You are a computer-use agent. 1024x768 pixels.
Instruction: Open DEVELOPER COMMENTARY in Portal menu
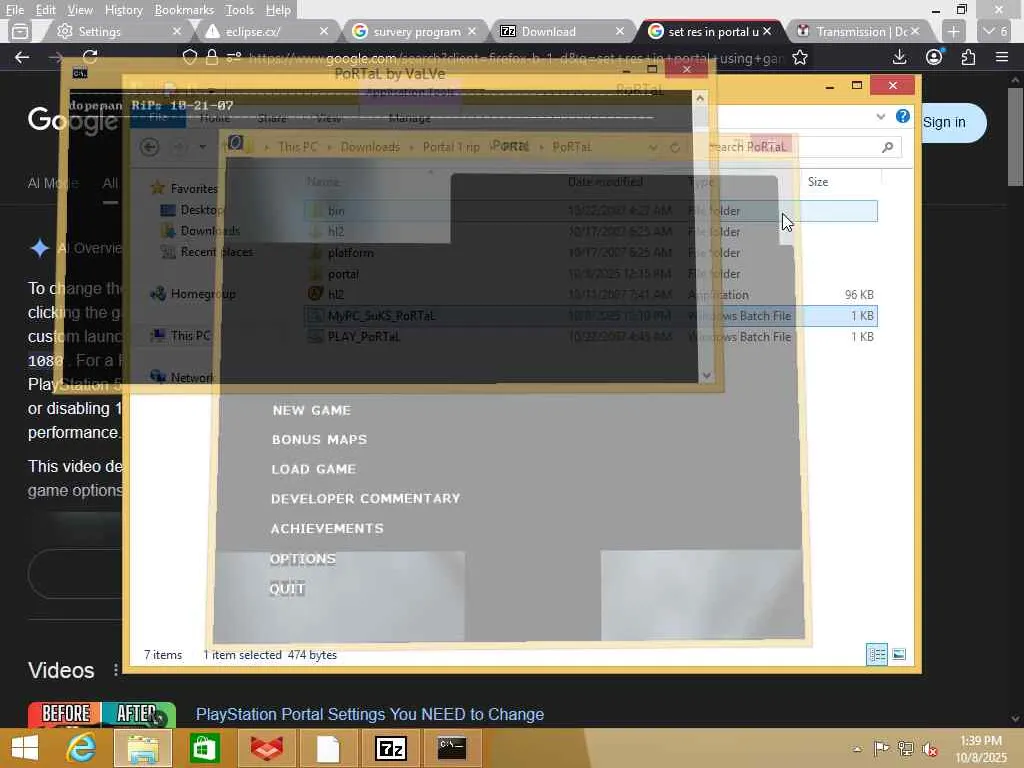coord(365,498)
